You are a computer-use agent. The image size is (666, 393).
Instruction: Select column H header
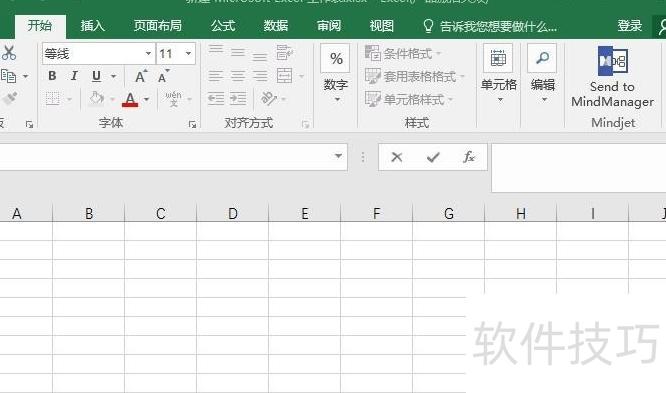click(521, 213)
